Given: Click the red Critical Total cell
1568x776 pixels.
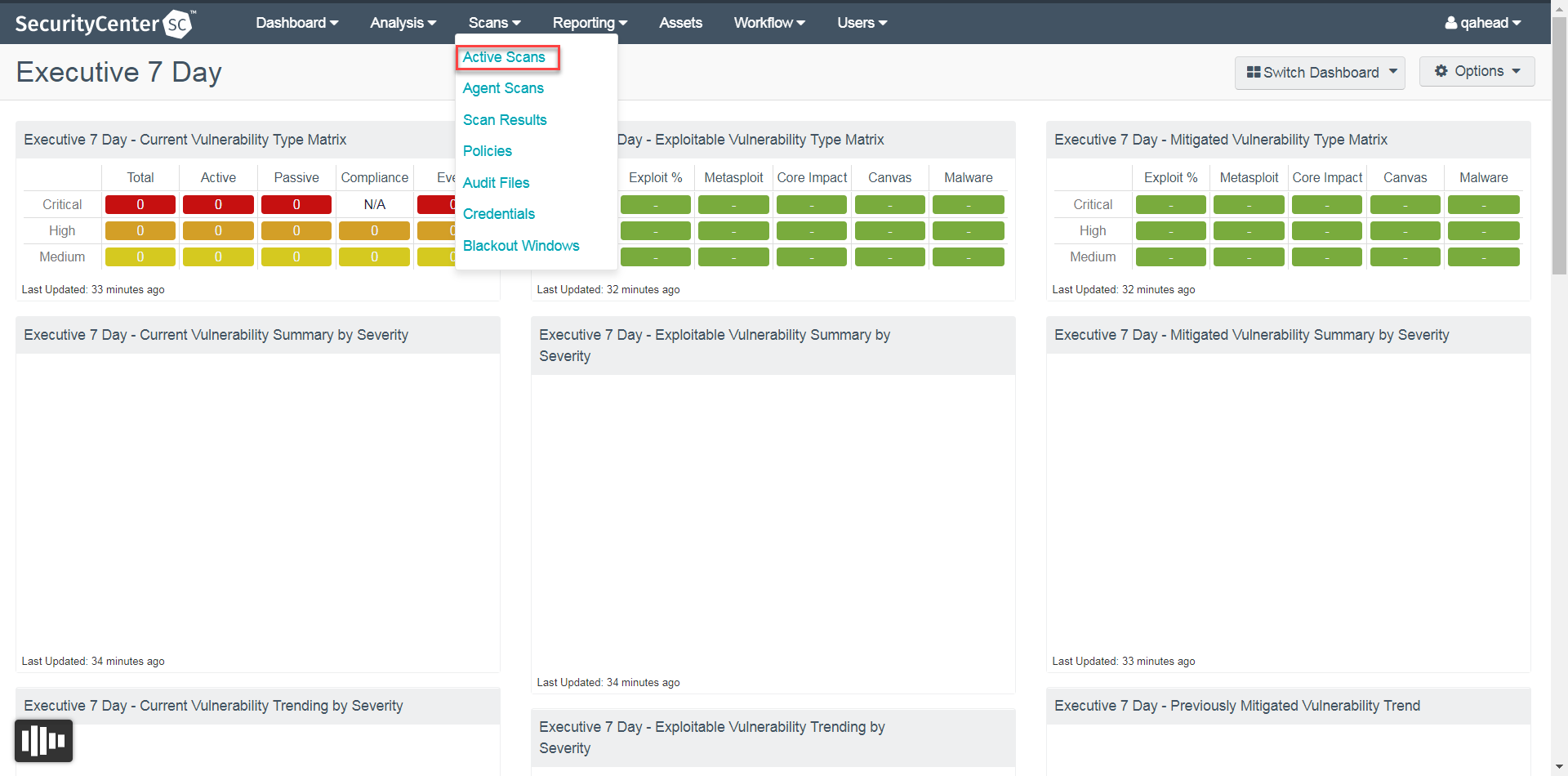Looking at the screenshot, I should pyautogui.click(x=140, y=204).
